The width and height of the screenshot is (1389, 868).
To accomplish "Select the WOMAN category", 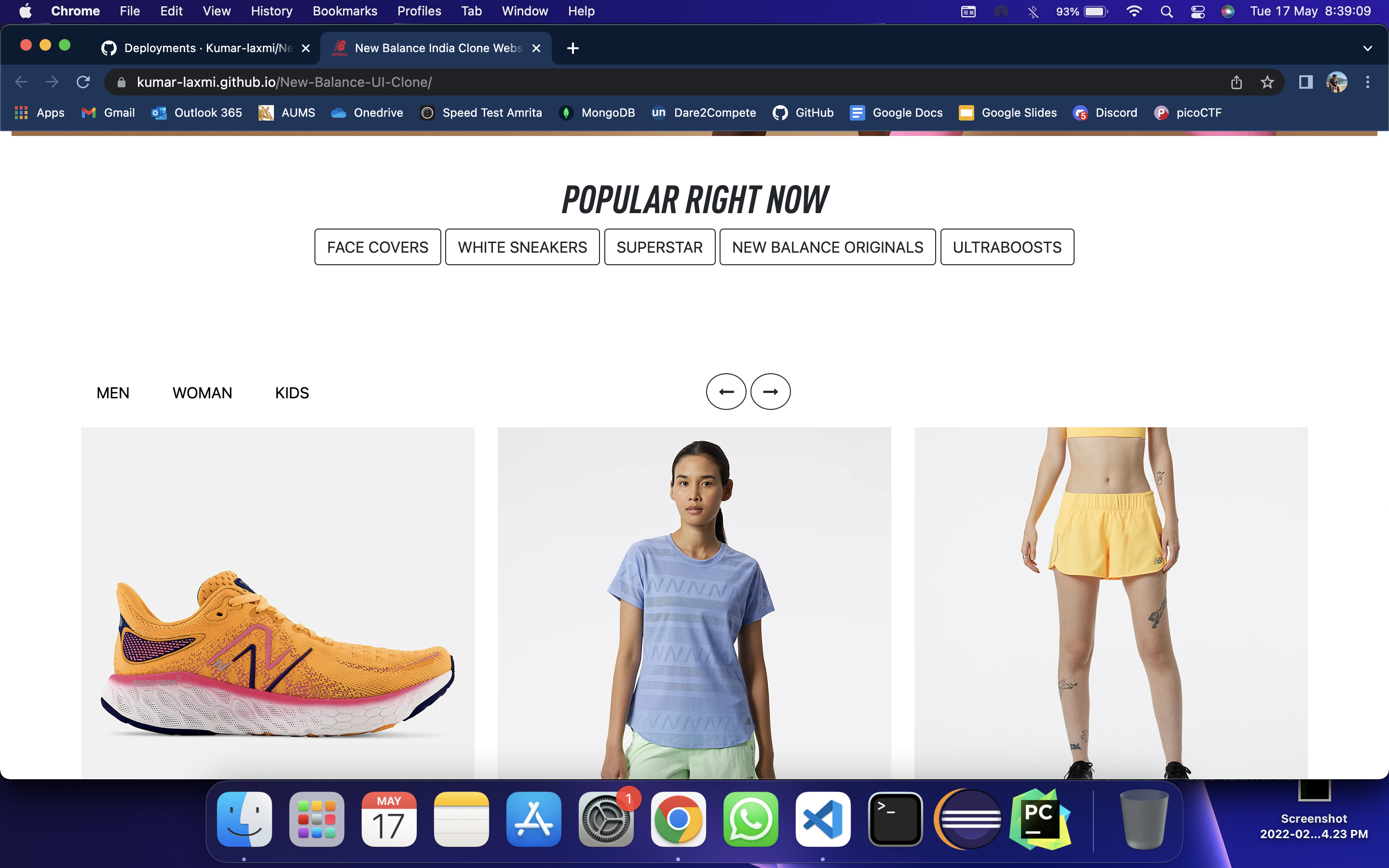I will [x=202, y=393].
